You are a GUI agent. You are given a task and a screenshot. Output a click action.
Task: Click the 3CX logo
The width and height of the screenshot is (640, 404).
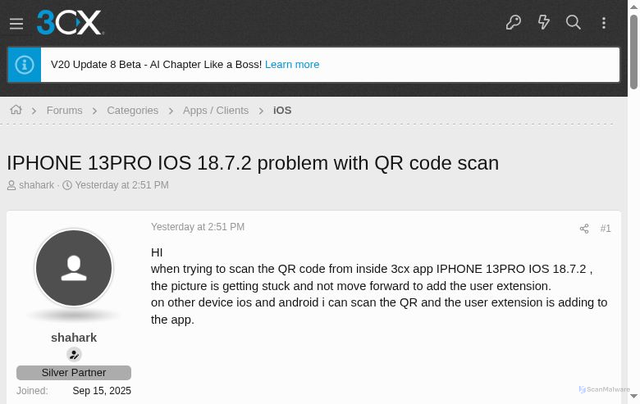click(x=70, y=22)
